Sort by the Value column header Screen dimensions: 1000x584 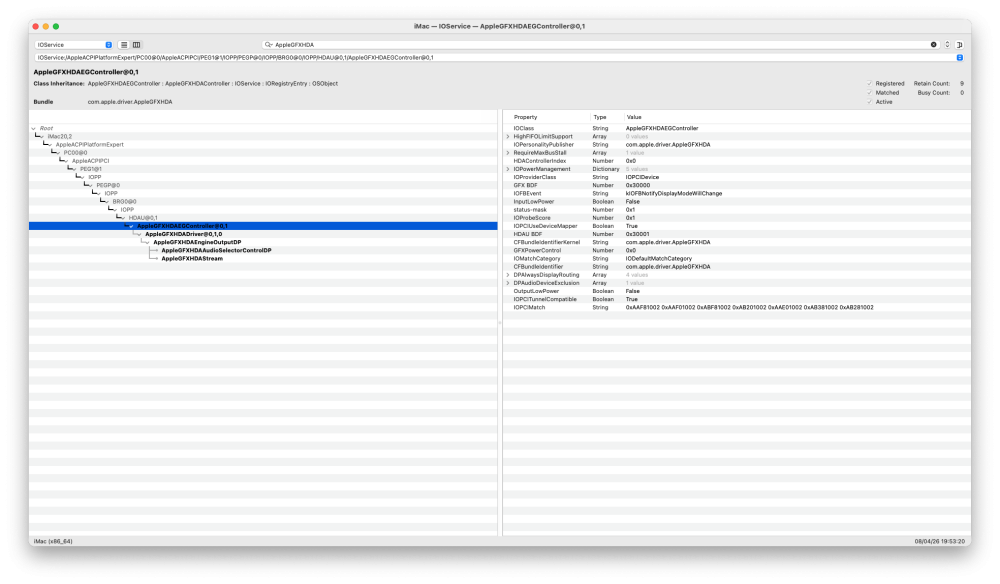(797, 117)
